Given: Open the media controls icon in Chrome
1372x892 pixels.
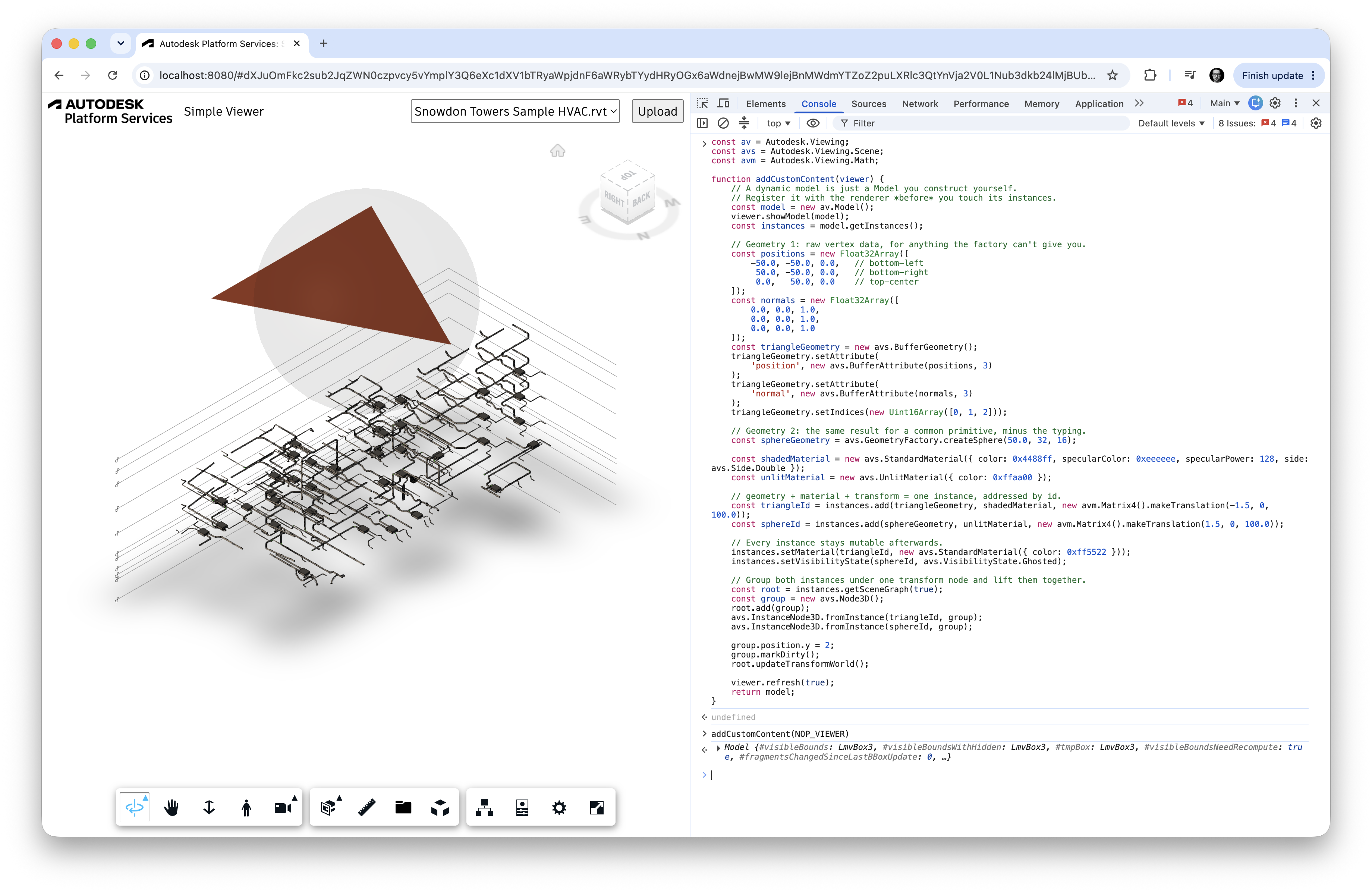Looking at the screenshot, I should (1190, 75).
